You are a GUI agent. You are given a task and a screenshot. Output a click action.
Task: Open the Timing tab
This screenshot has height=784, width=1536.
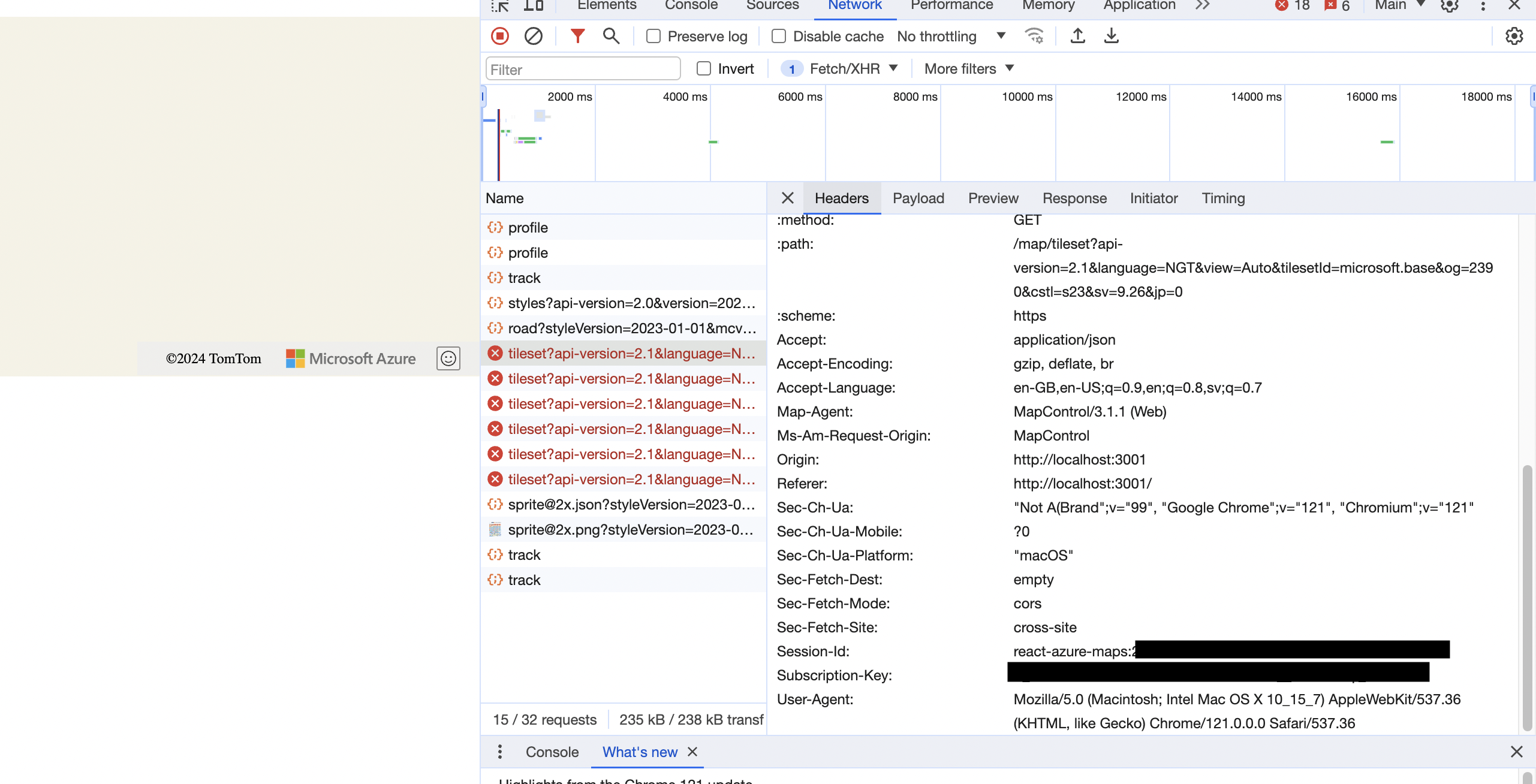[1223, 198]
